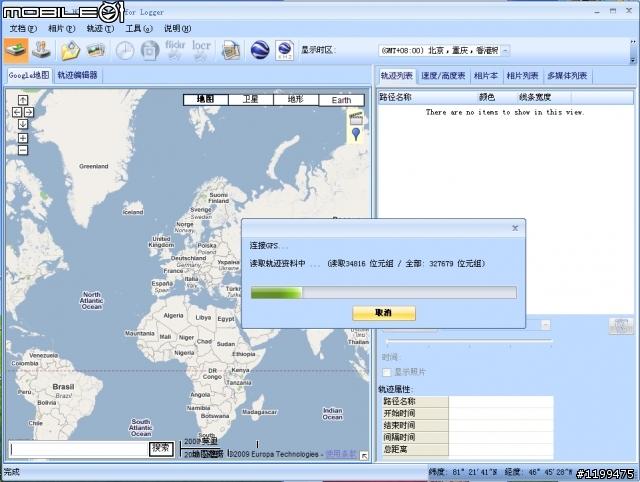640x482 pixels.
Task: Toggle the 显示照片 checkbox
Action: [x=386, y=372]
